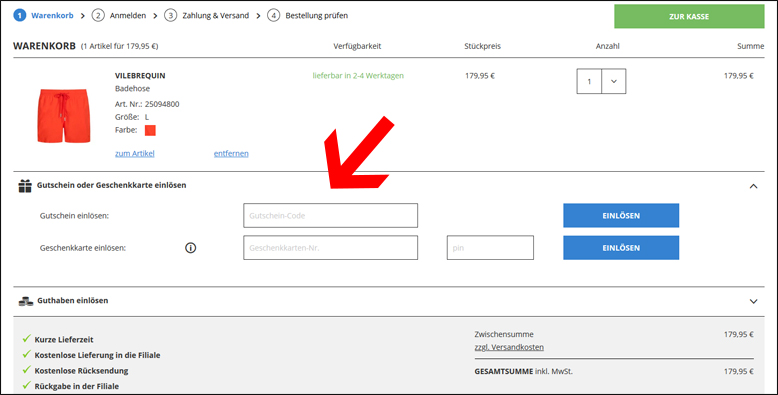The image size is (778, 395).
Task: Click 'lieferbar in 2-4 Werktagen' availability text
Action: [358, 75]
